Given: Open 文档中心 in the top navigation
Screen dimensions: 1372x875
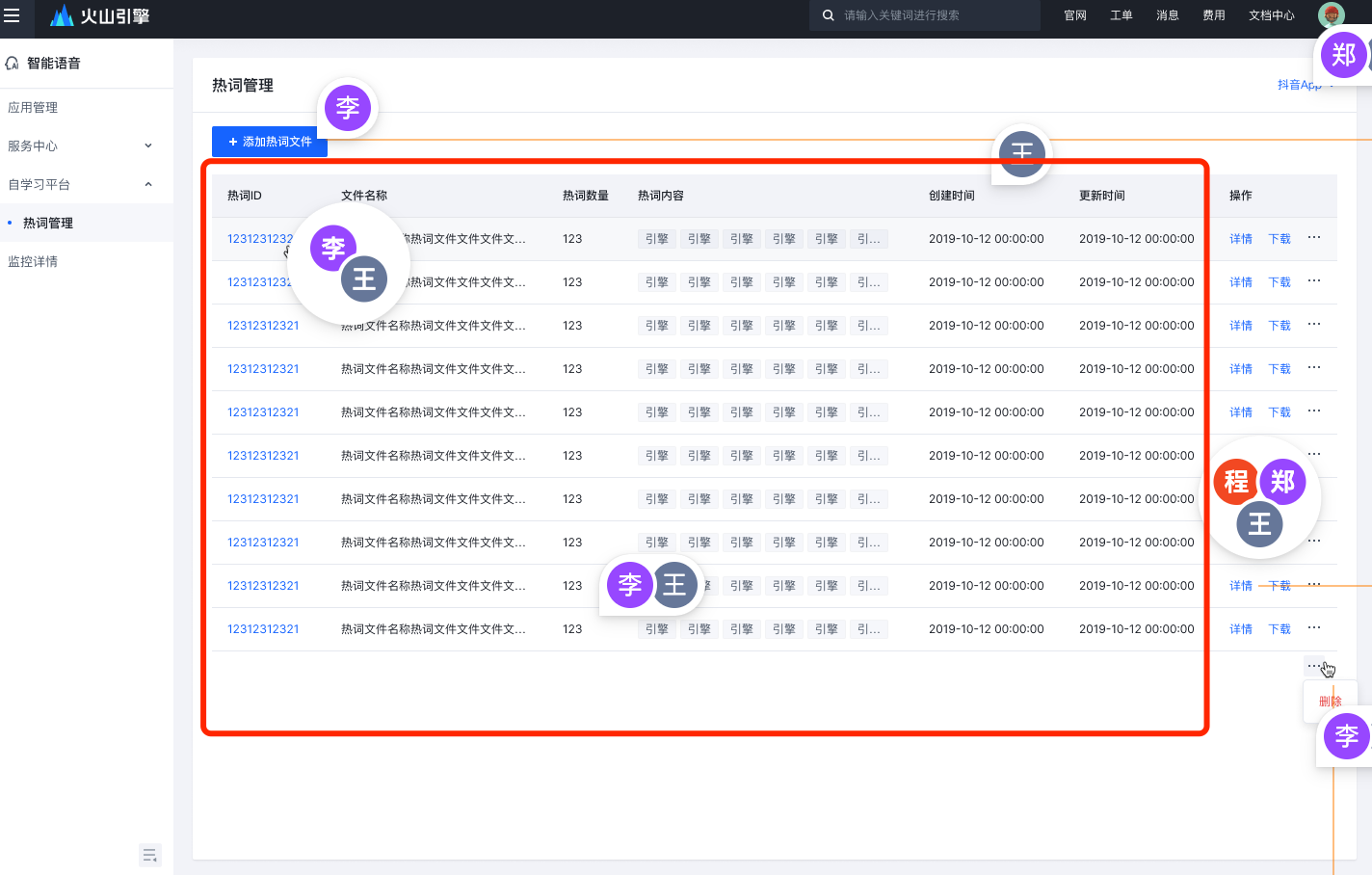Looking at the screenshot, I should coord(1271,15).
